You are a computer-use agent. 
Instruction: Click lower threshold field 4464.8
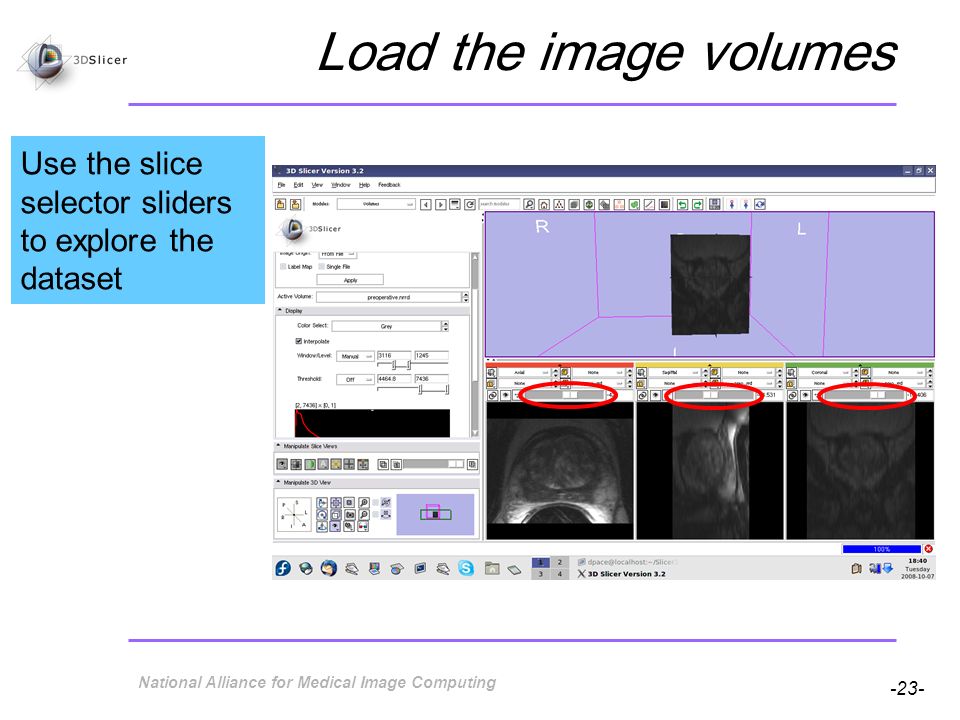pyautogui.click(x=394, y=379)
